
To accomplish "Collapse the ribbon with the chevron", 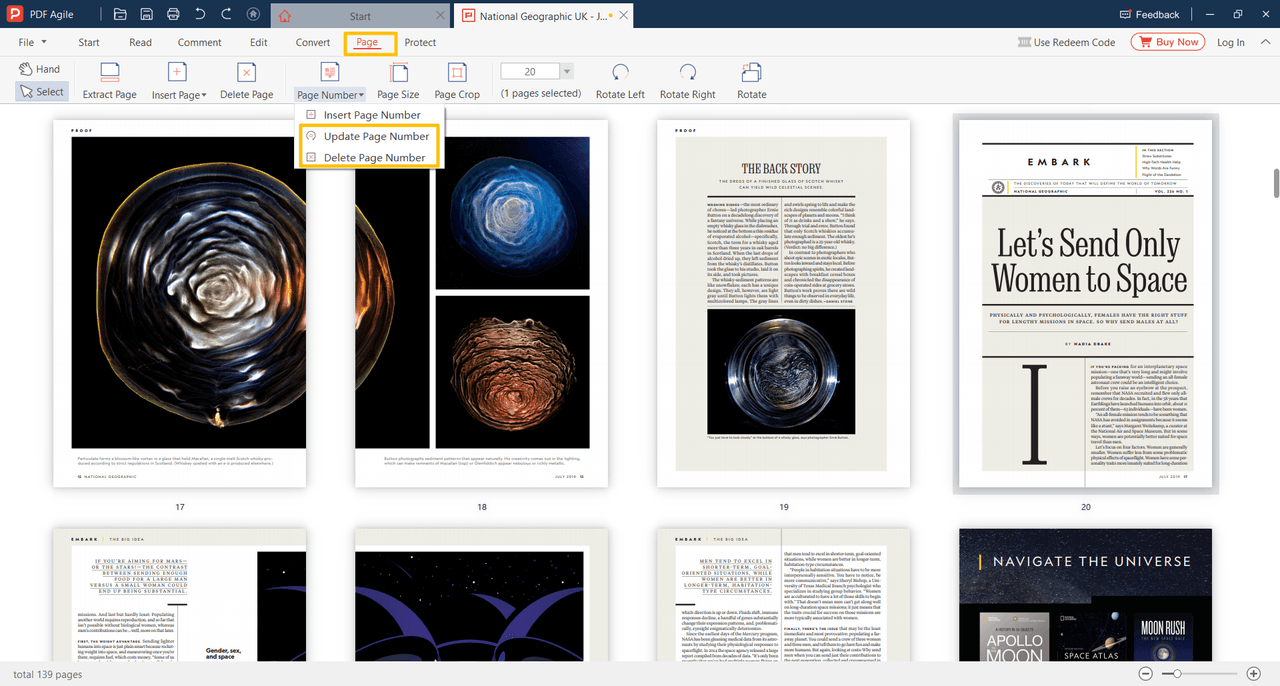I will [x=1264, y=43].
